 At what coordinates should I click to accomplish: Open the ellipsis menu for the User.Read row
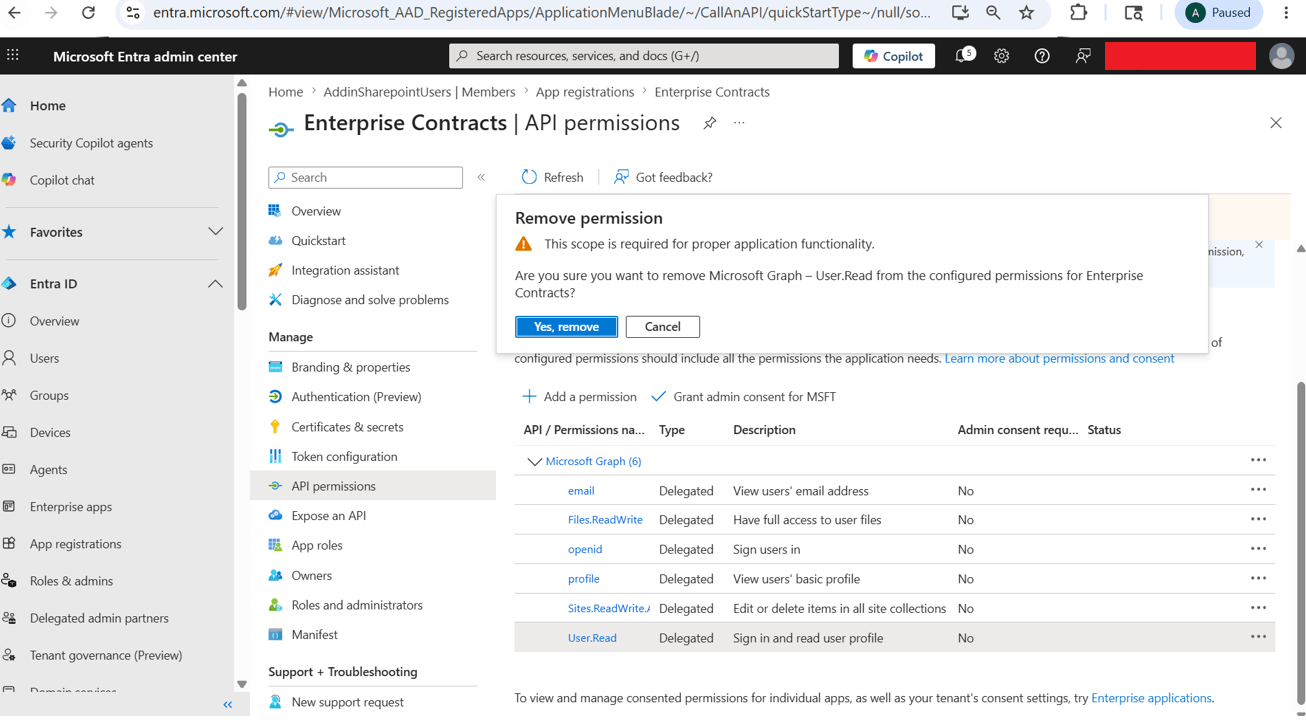pos(1258,637)
